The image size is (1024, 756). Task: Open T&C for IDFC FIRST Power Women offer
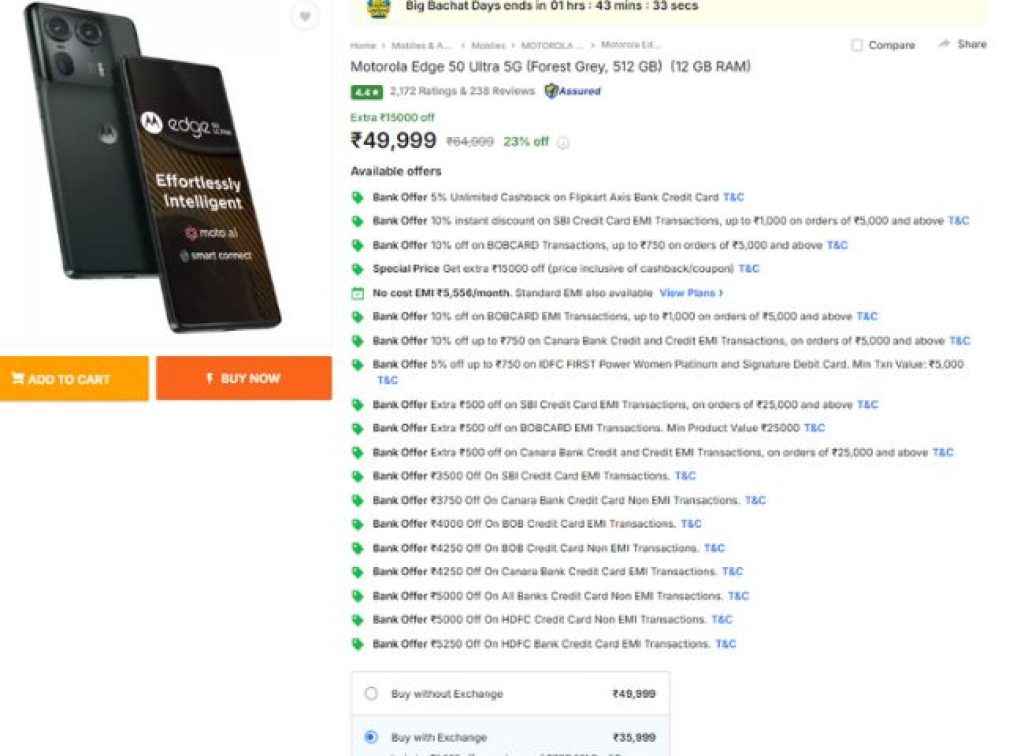[387, 380]
